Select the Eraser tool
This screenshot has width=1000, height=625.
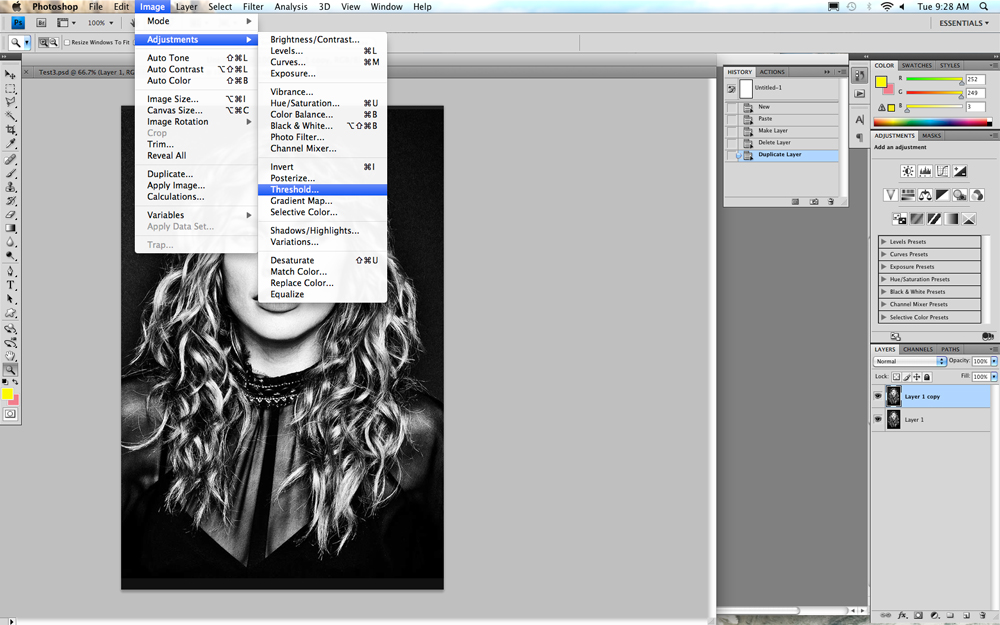tap(10, 215)
